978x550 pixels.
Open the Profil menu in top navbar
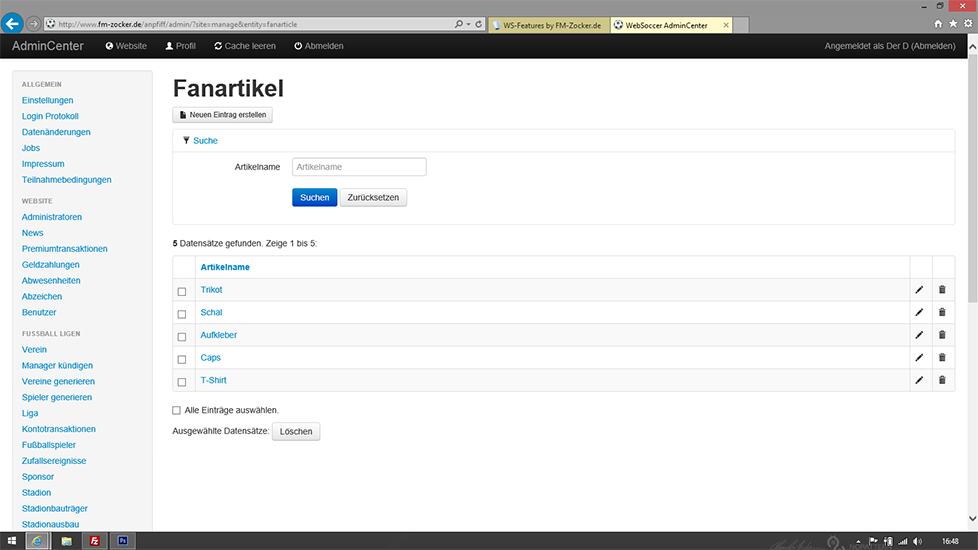[x=181, y=46]
